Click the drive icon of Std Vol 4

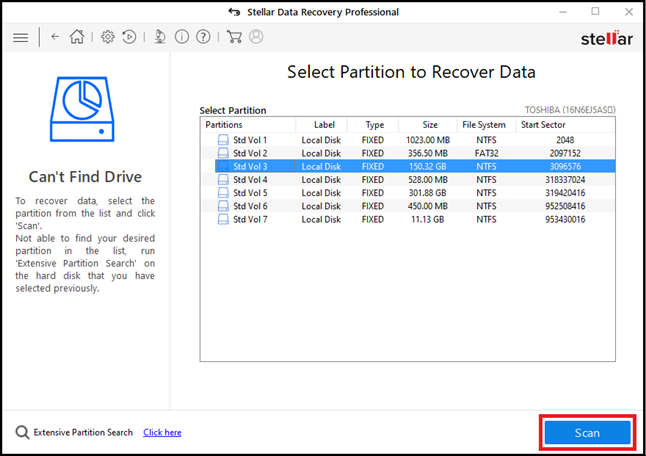[x=223, y=180]
